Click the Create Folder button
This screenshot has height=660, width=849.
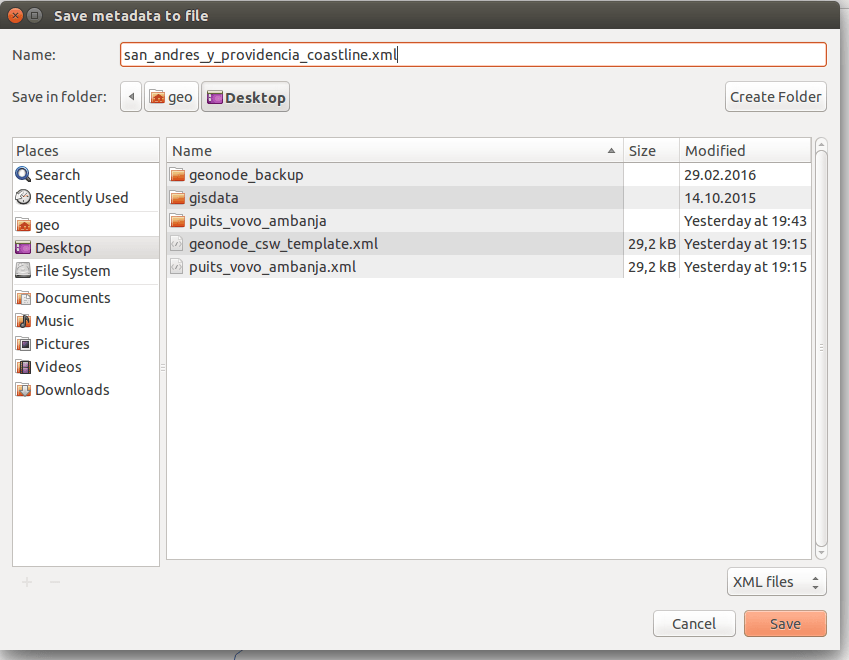776,97
